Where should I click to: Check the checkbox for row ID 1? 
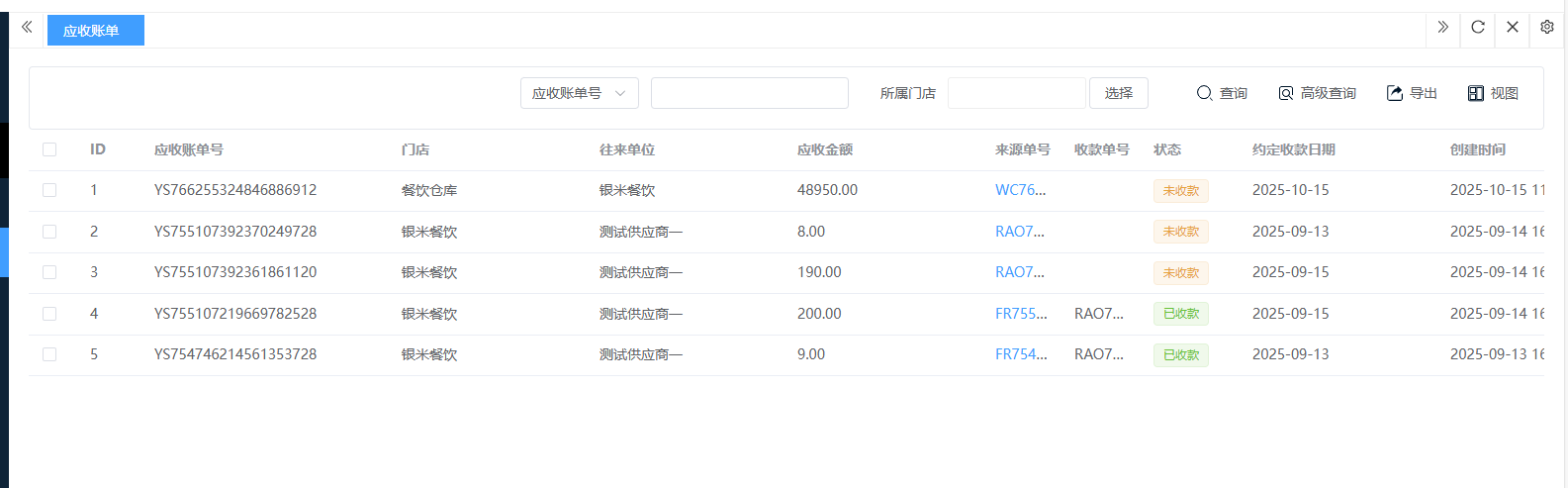(49, 190)
